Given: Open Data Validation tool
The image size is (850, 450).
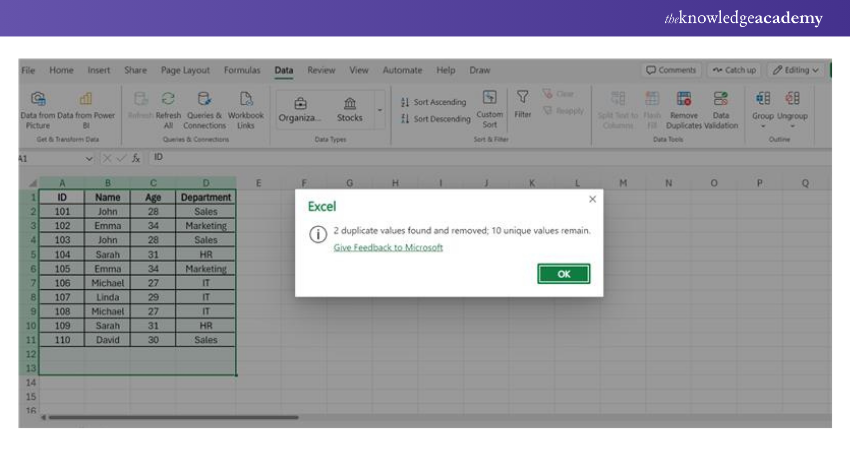Looking at the screenshot, I should pos(720,99).
